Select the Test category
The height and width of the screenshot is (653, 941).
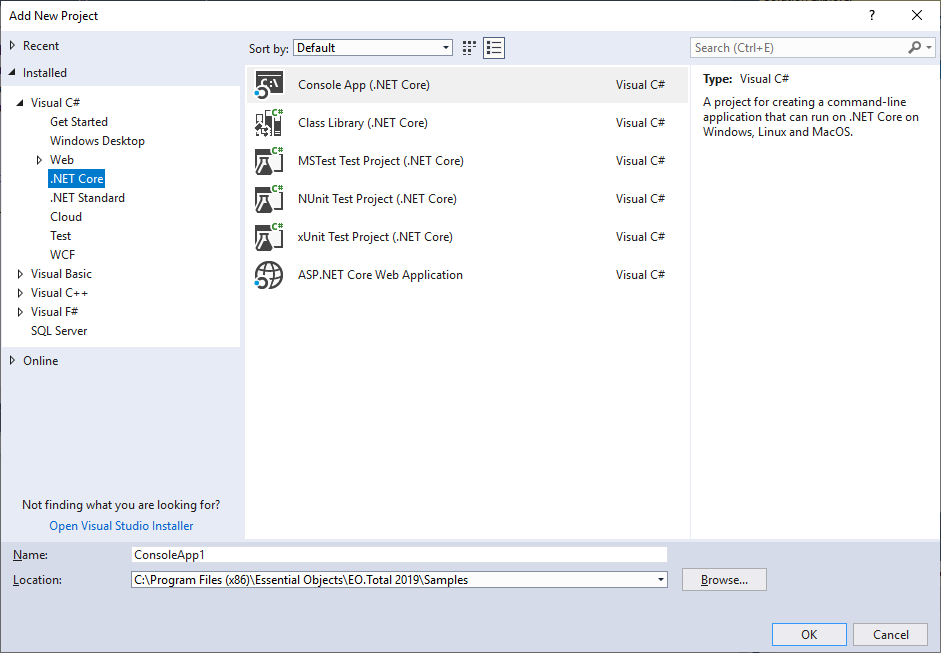[x=61, y=236]
